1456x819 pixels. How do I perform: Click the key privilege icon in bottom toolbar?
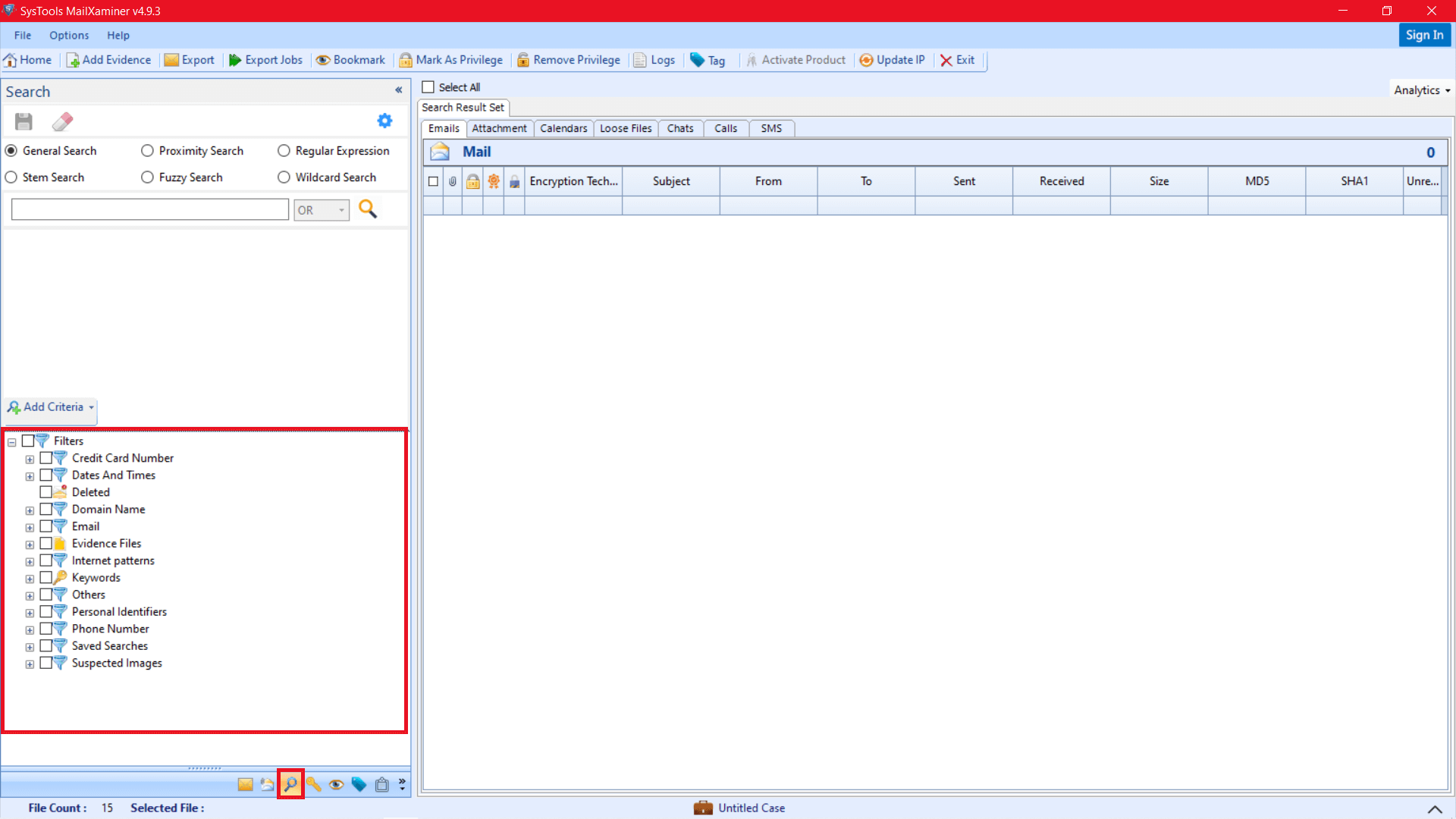click(x=314, y=784)
